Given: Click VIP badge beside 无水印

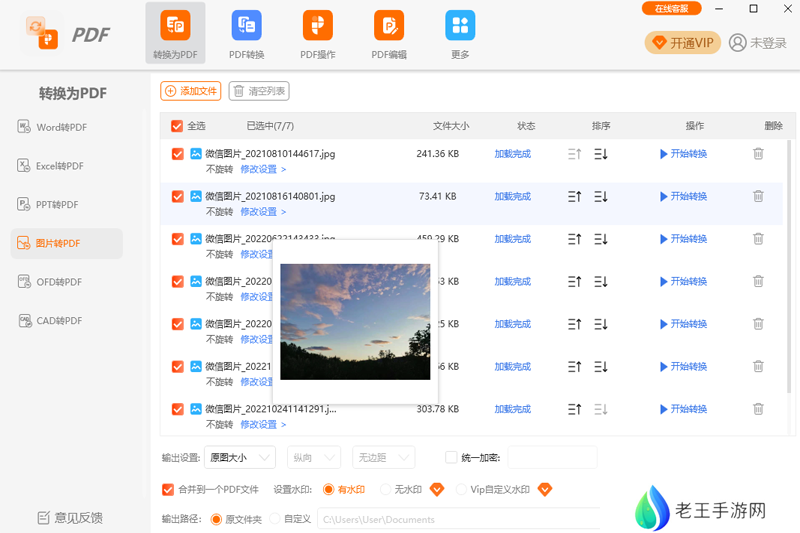Looking at the screenshot, I should pos(437,490).
